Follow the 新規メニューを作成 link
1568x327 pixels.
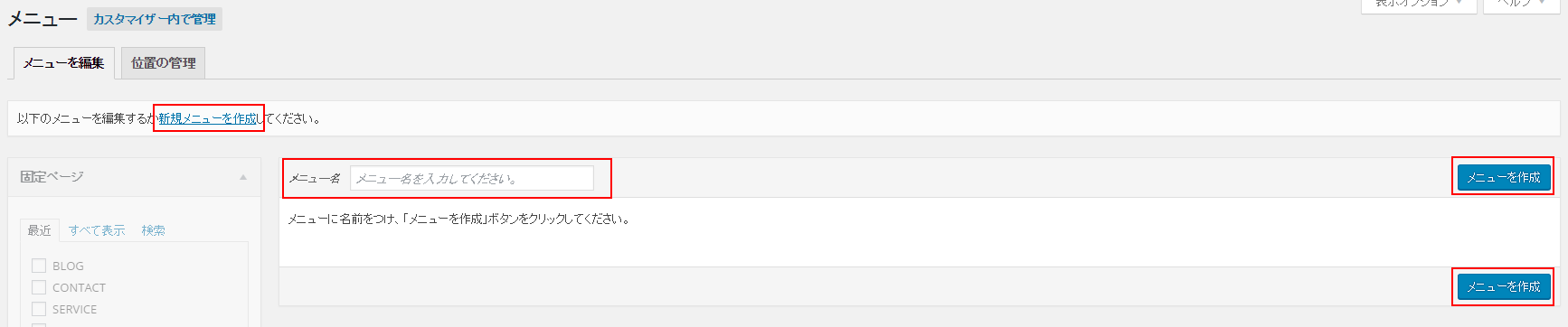click(207, 118)
